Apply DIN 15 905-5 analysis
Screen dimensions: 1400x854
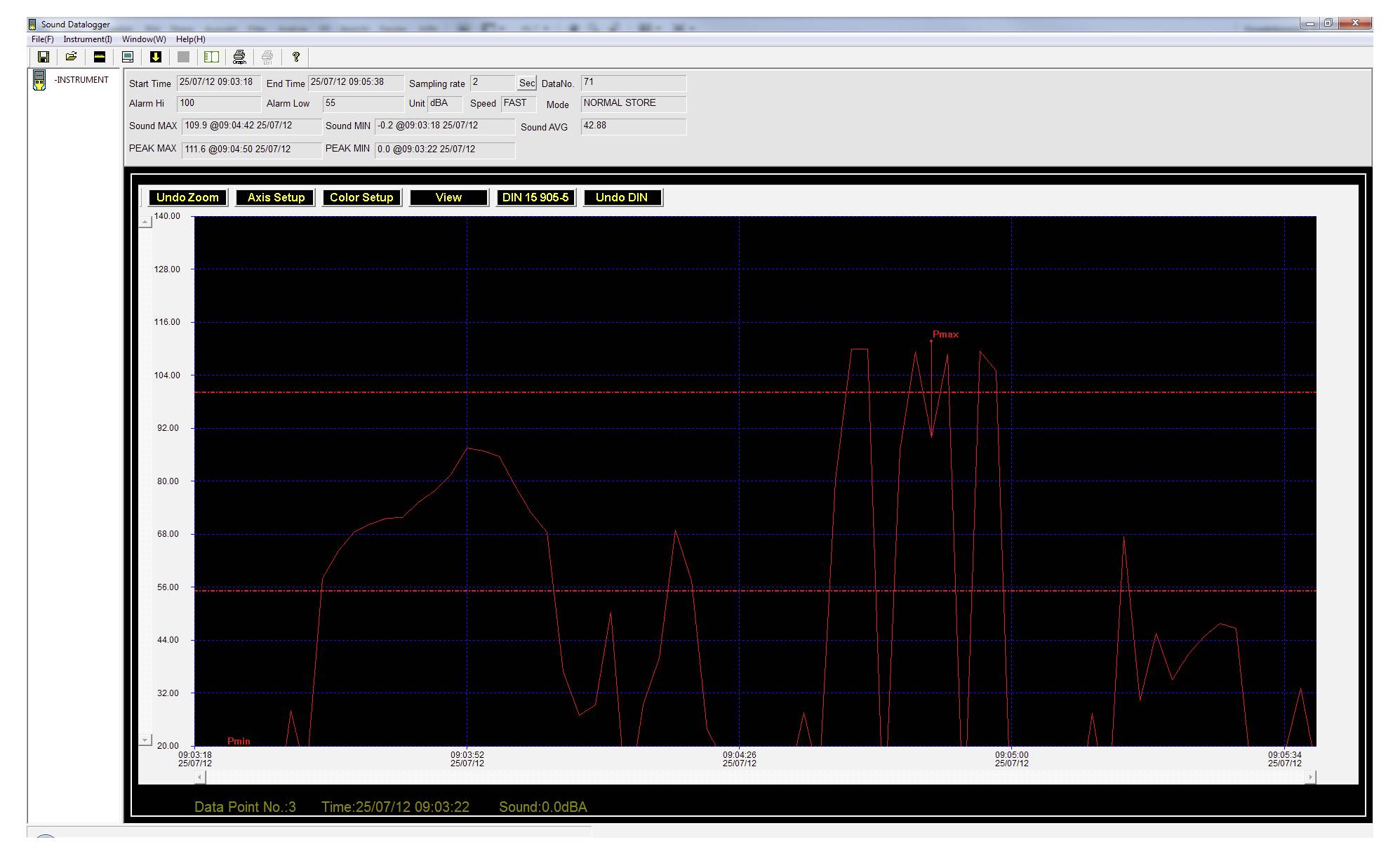535,197
